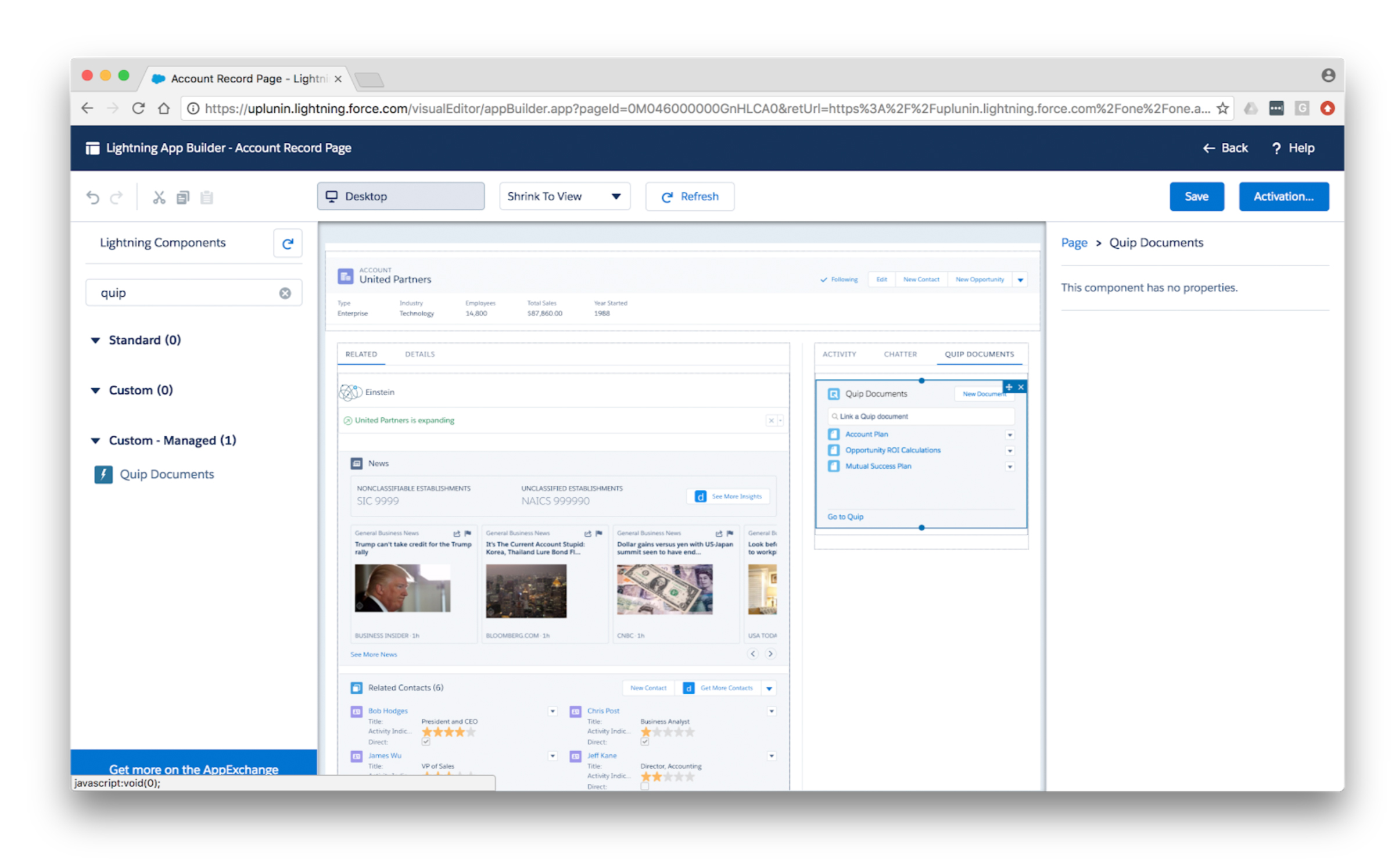Viewport: 1399px width, 868px height.
Task: Open Bob Hodges contact dropdown
Action: (553, 711)
